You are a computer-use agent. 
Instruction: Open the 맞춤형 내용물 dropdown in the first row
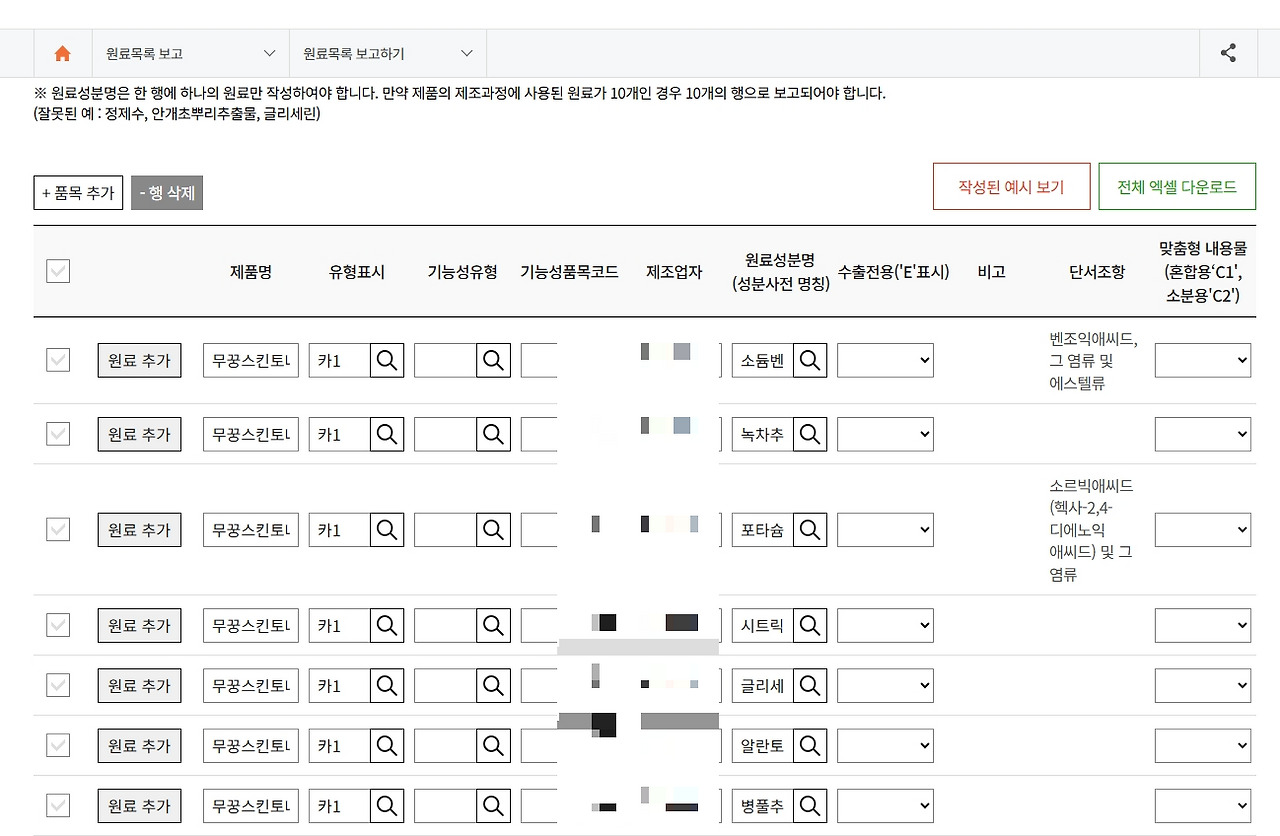click(x=1203, y=360)
